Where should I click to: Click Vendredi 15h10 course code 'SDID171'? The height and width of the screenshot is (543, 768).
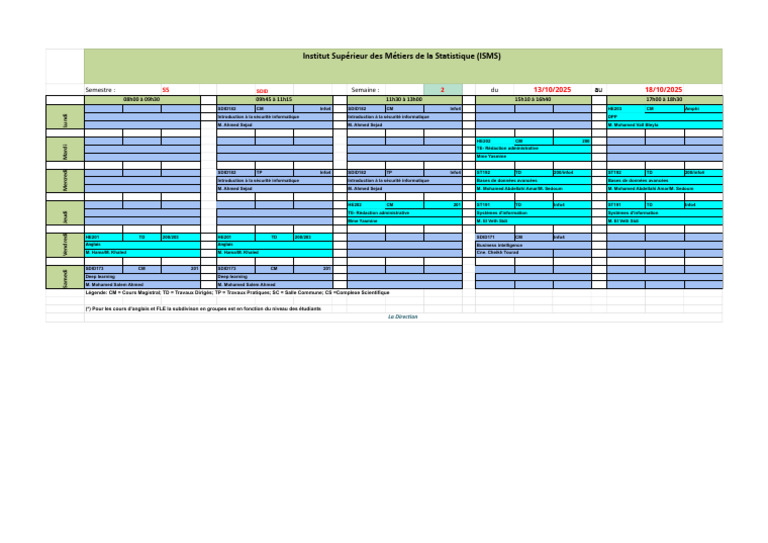click(495, 237)
